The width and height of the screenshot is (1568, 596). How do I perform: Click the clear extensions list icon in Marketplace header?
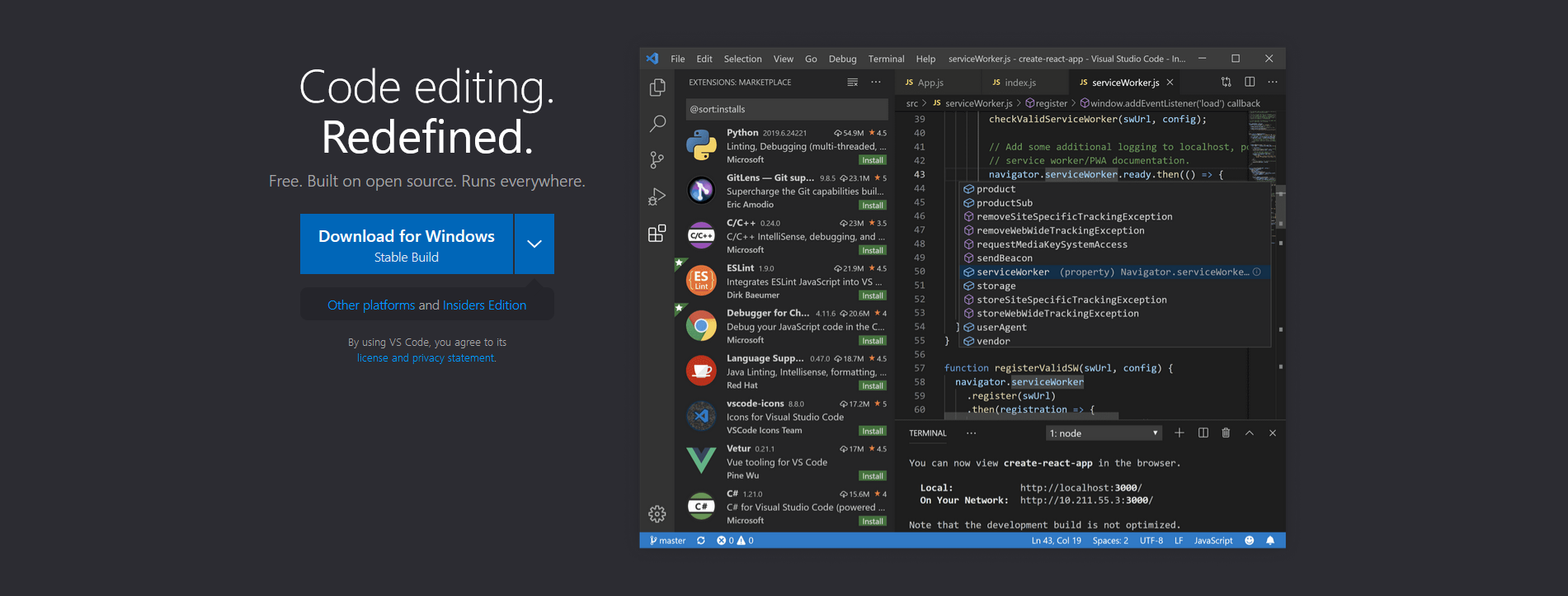853,83
